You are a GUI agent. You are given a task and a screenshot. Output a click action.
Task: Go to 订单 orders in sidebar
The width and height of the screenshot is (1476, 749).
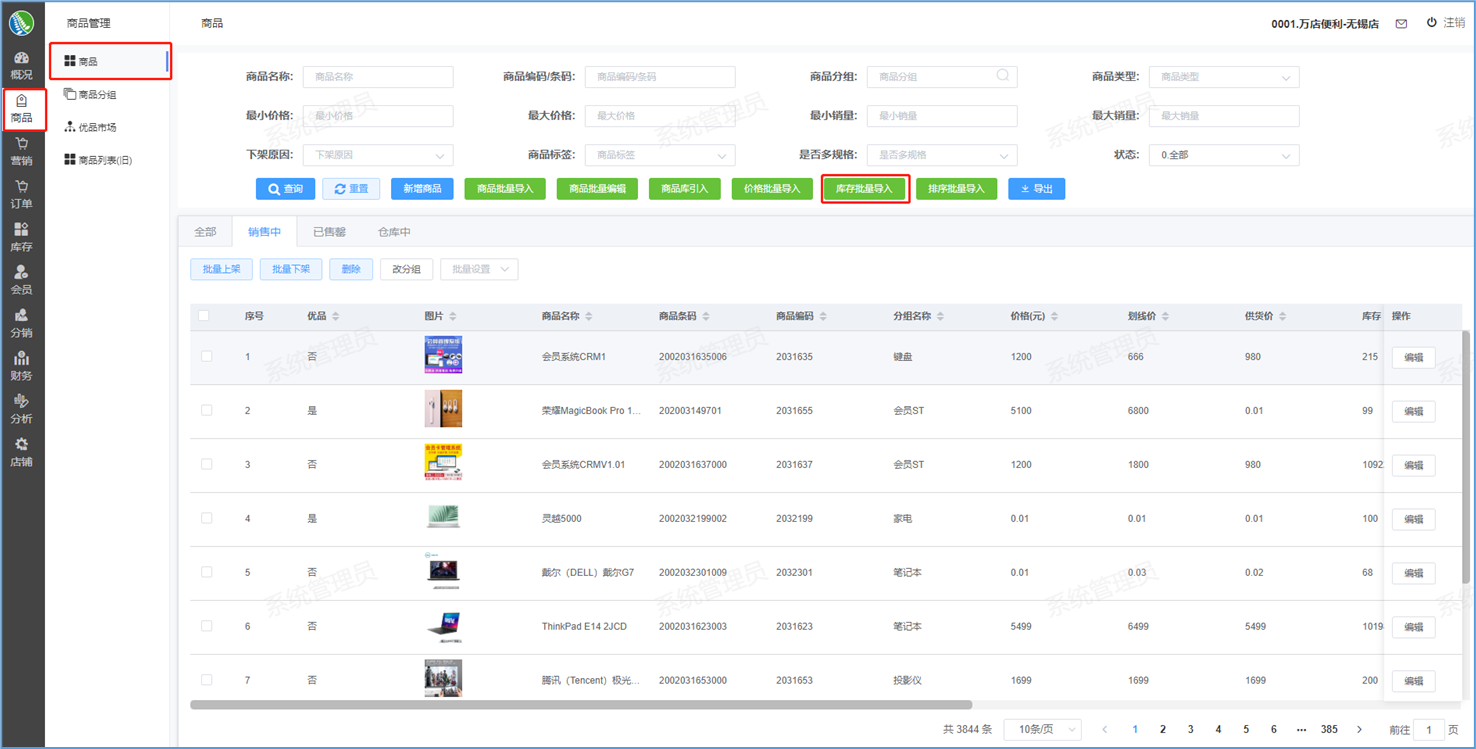coord(21,194)
